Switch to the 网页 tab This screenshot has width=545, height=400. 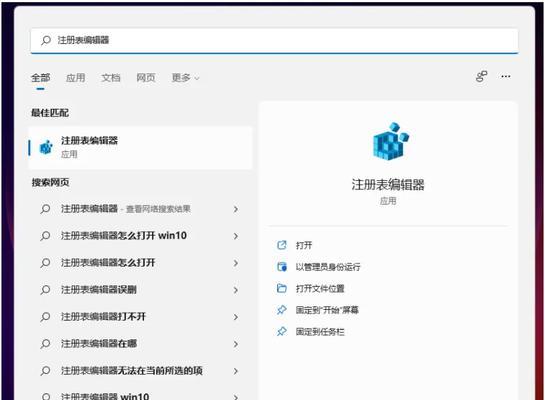tap(146, 78)
